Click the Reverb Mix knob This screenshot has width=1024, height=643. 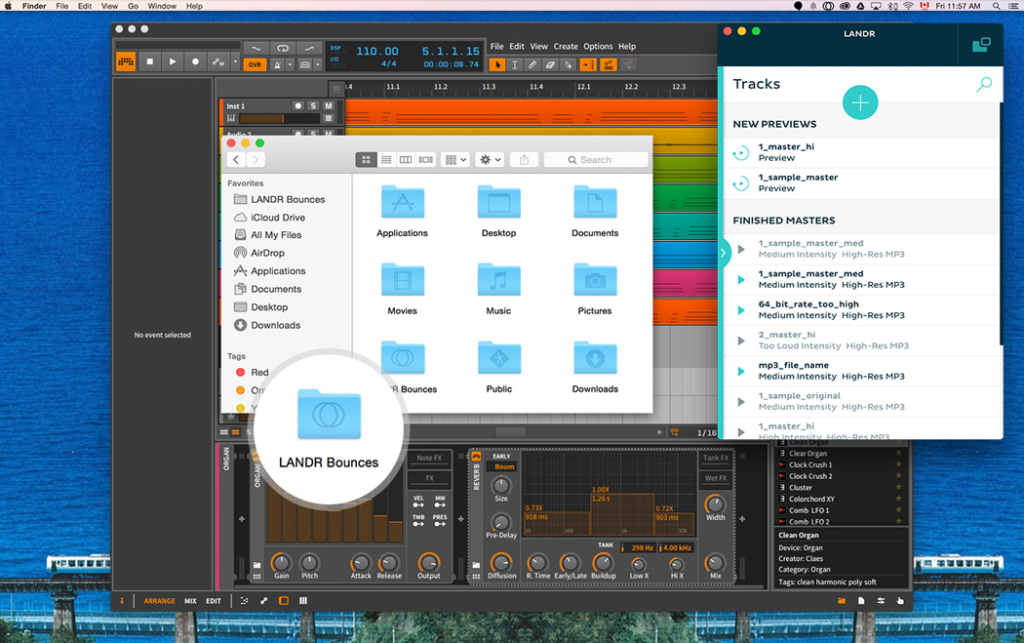pos(715,563)
